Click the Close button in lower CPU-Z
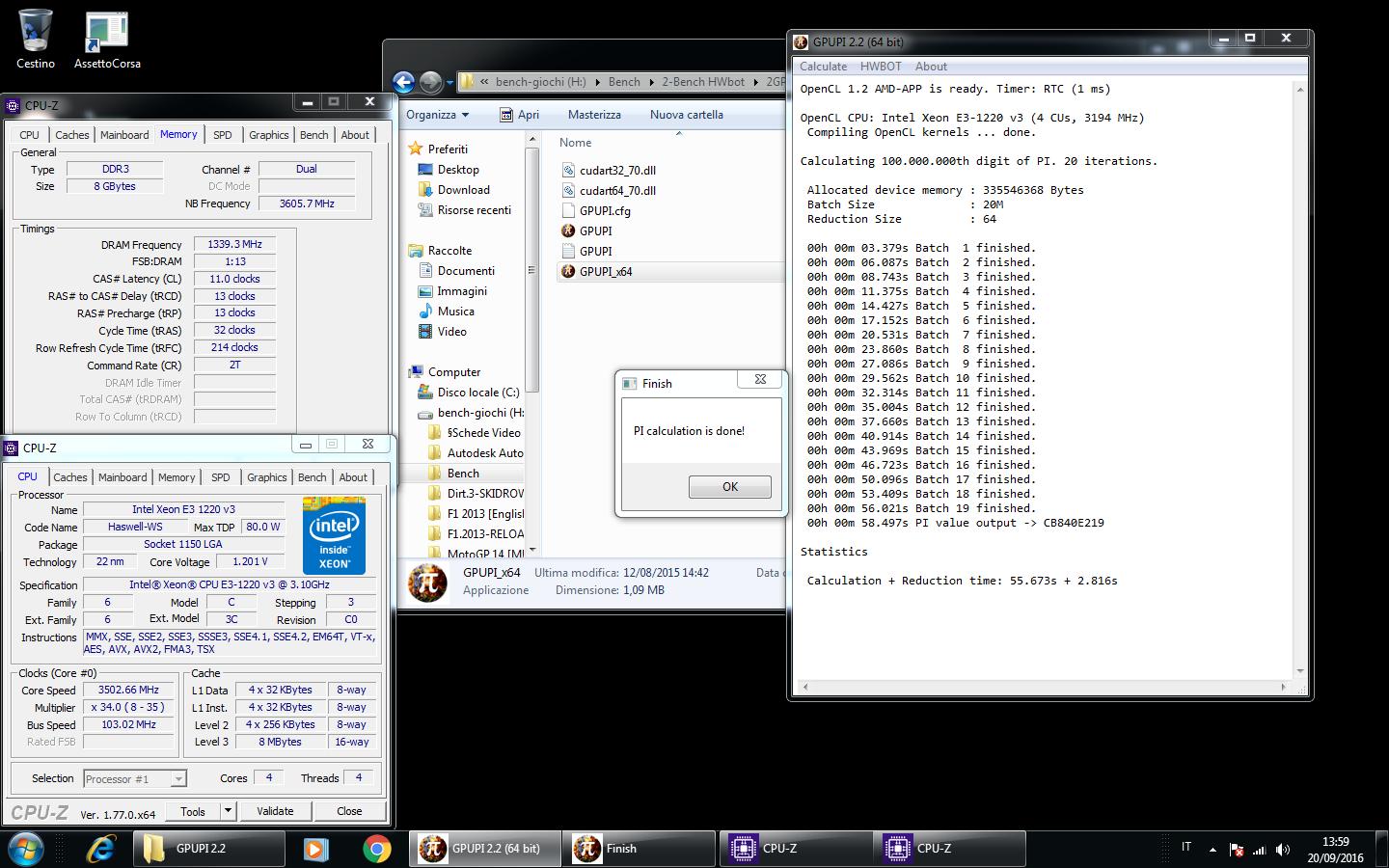The image size is (1389, 868). click(349, 811)
